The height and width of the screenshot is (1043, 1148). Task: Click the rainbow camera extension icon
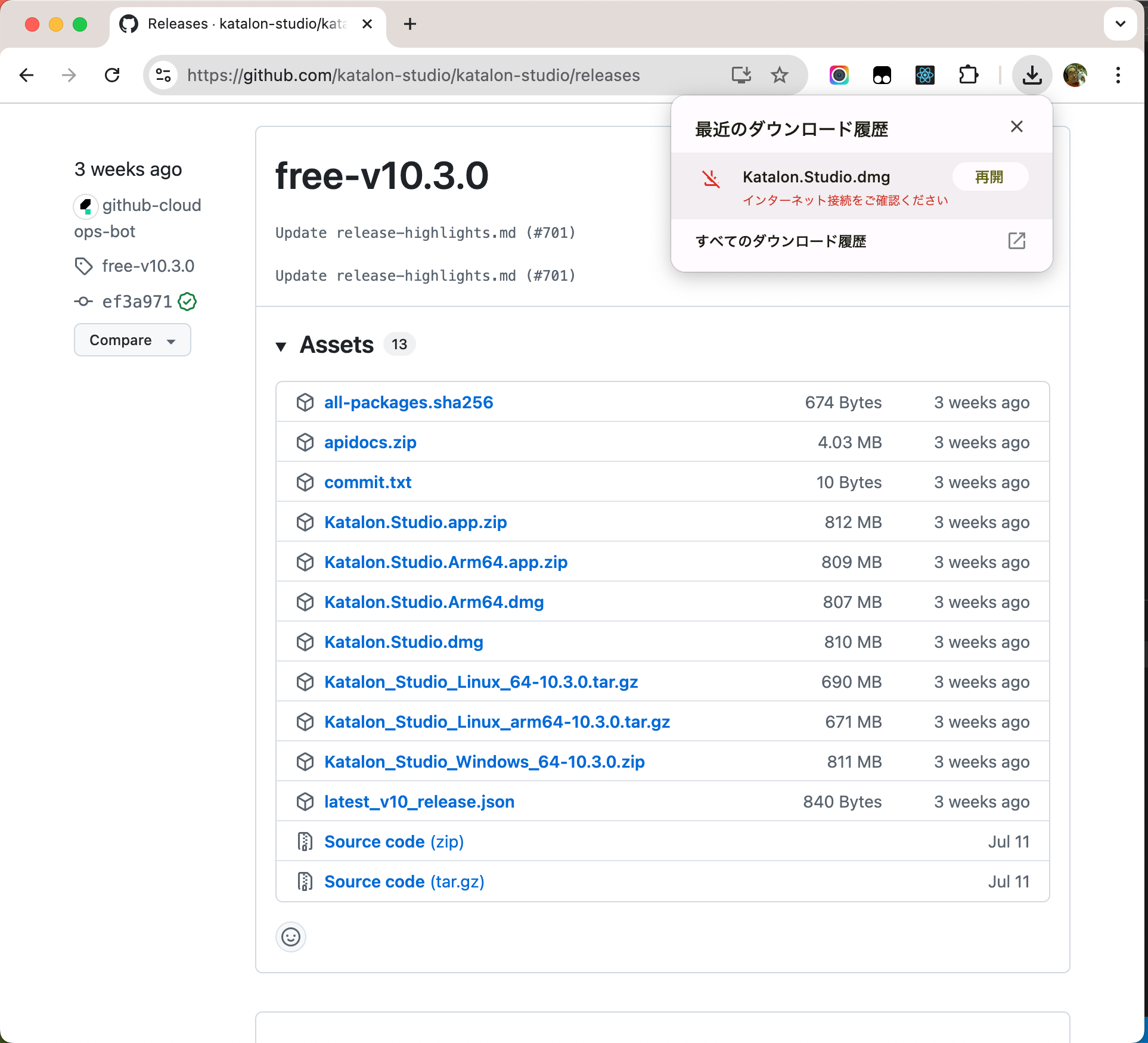click(x=839, y=74)
